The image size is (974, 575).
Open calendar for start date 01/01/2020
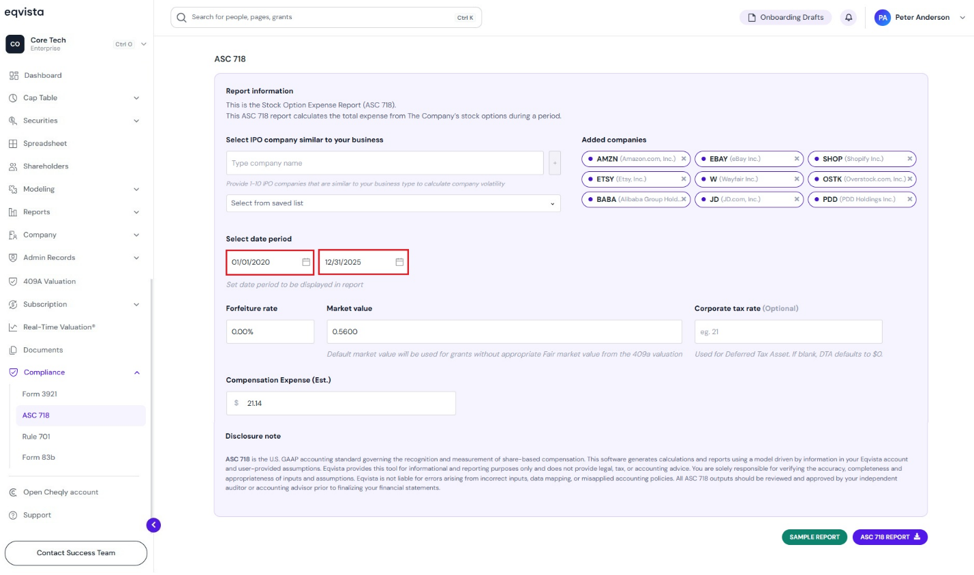[306, 262]
